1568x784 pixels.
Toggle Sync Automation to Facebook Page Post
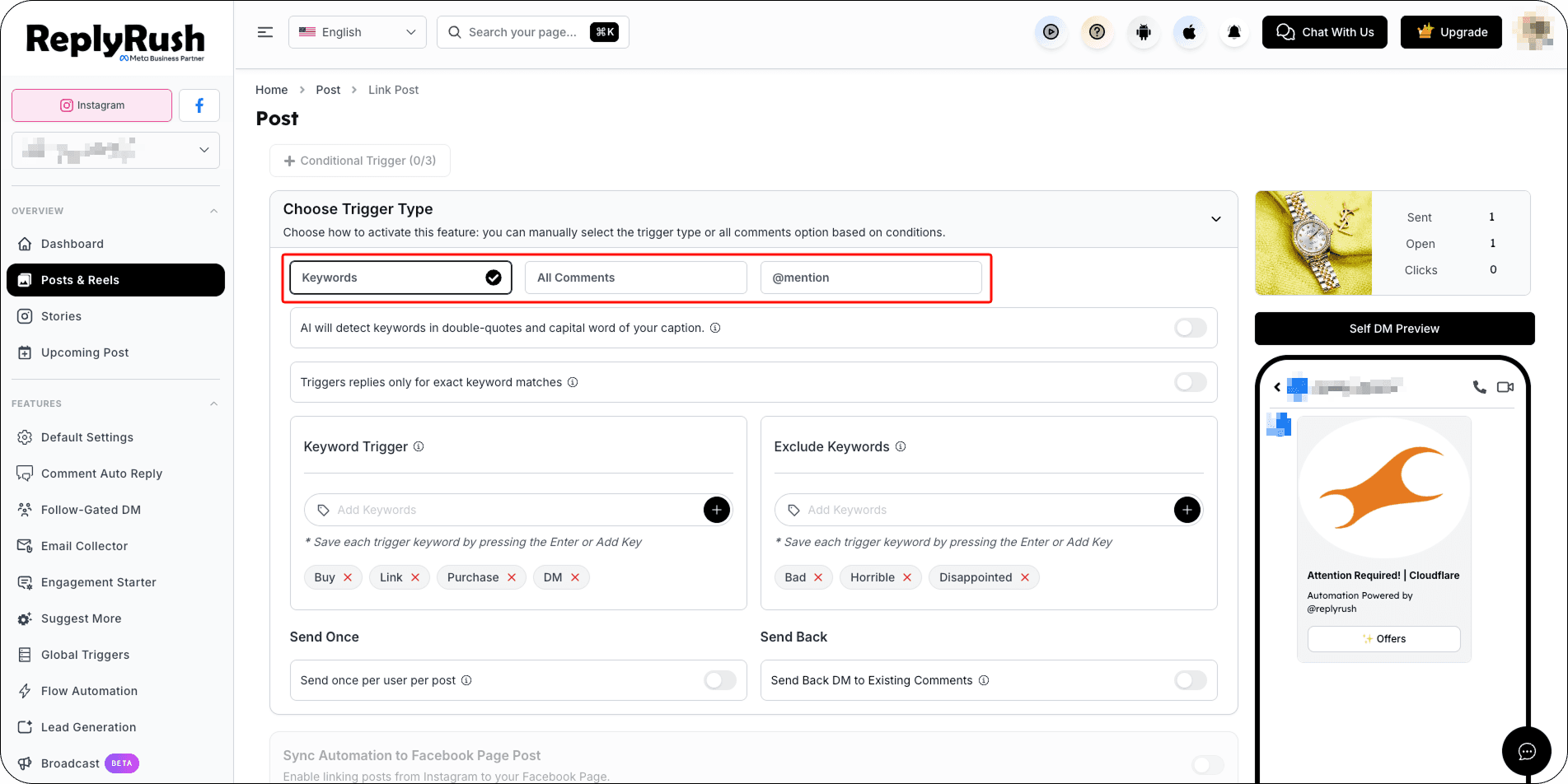[1208, 765]
